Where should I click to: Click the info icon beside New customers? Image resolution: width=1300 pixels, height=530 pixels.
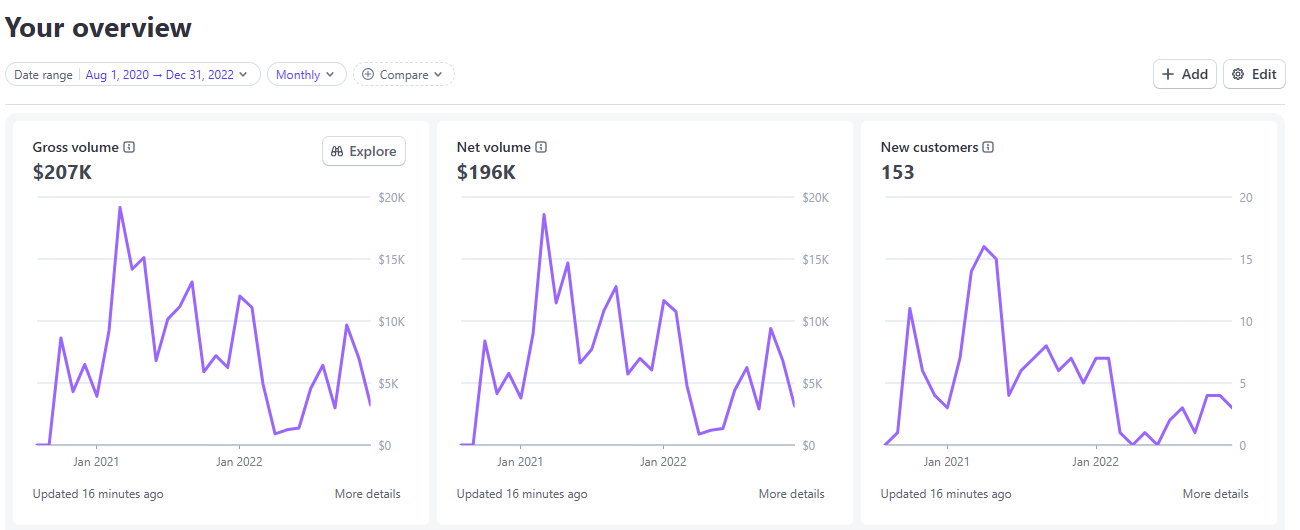988,148
